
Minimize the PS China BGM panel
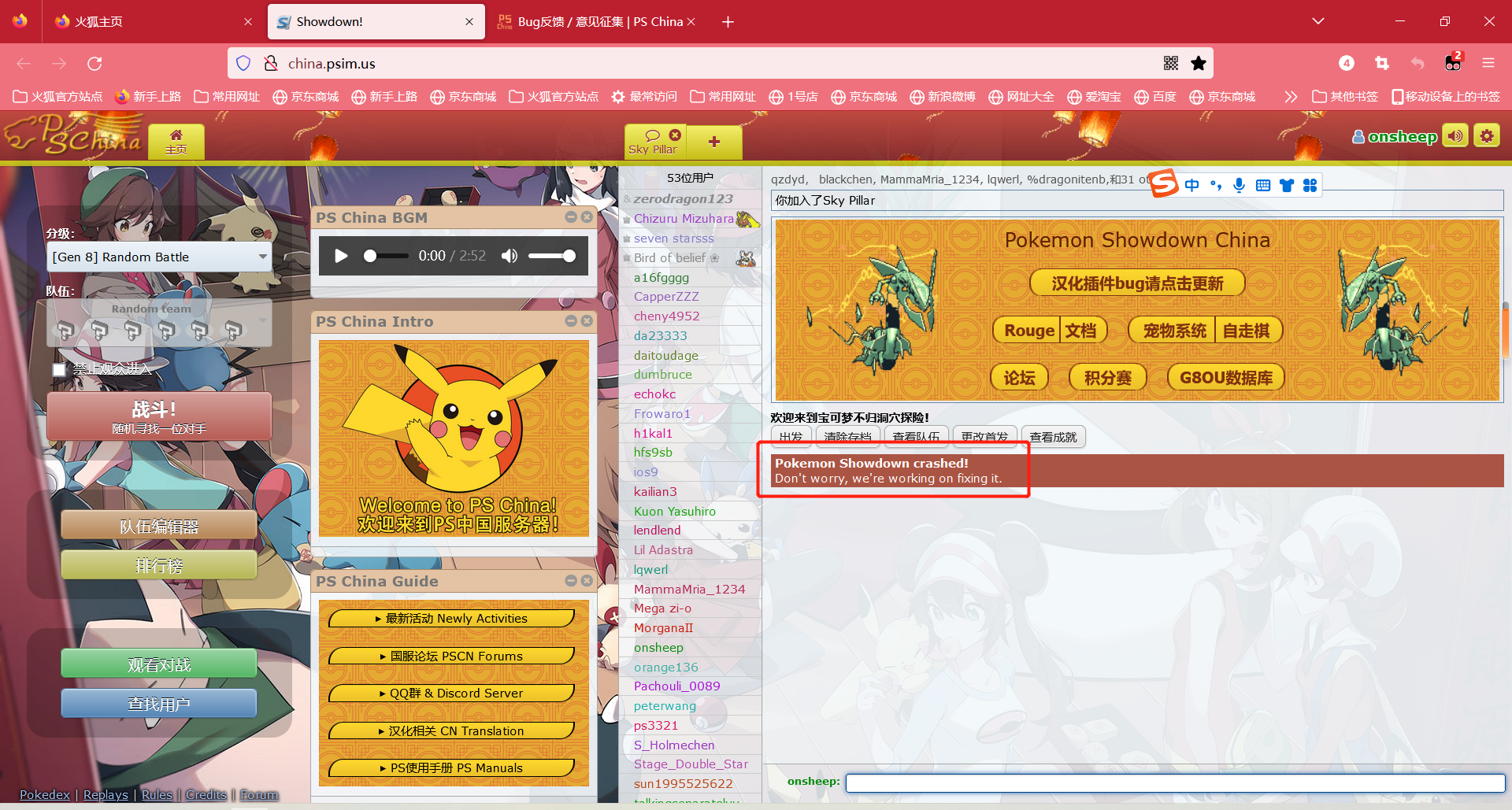571,217
